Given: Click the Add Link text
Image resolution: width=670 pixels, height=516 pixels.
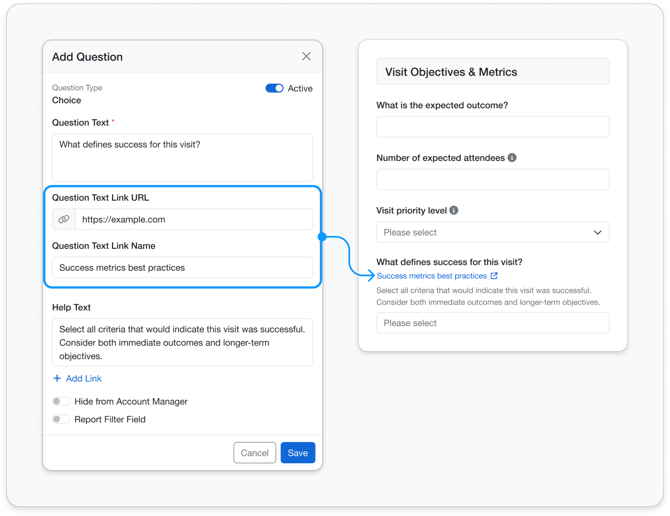Looking at the screenshot, I should click(x=84, y=378).
